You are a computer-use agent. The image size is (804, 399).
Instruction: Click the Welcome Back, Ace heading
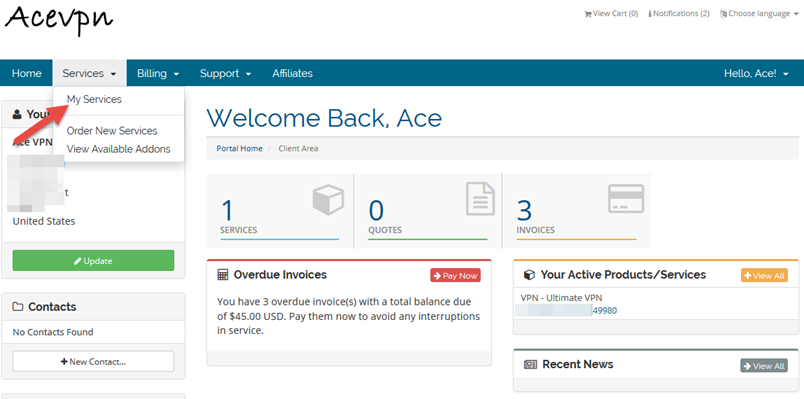(x=324, y=118)
